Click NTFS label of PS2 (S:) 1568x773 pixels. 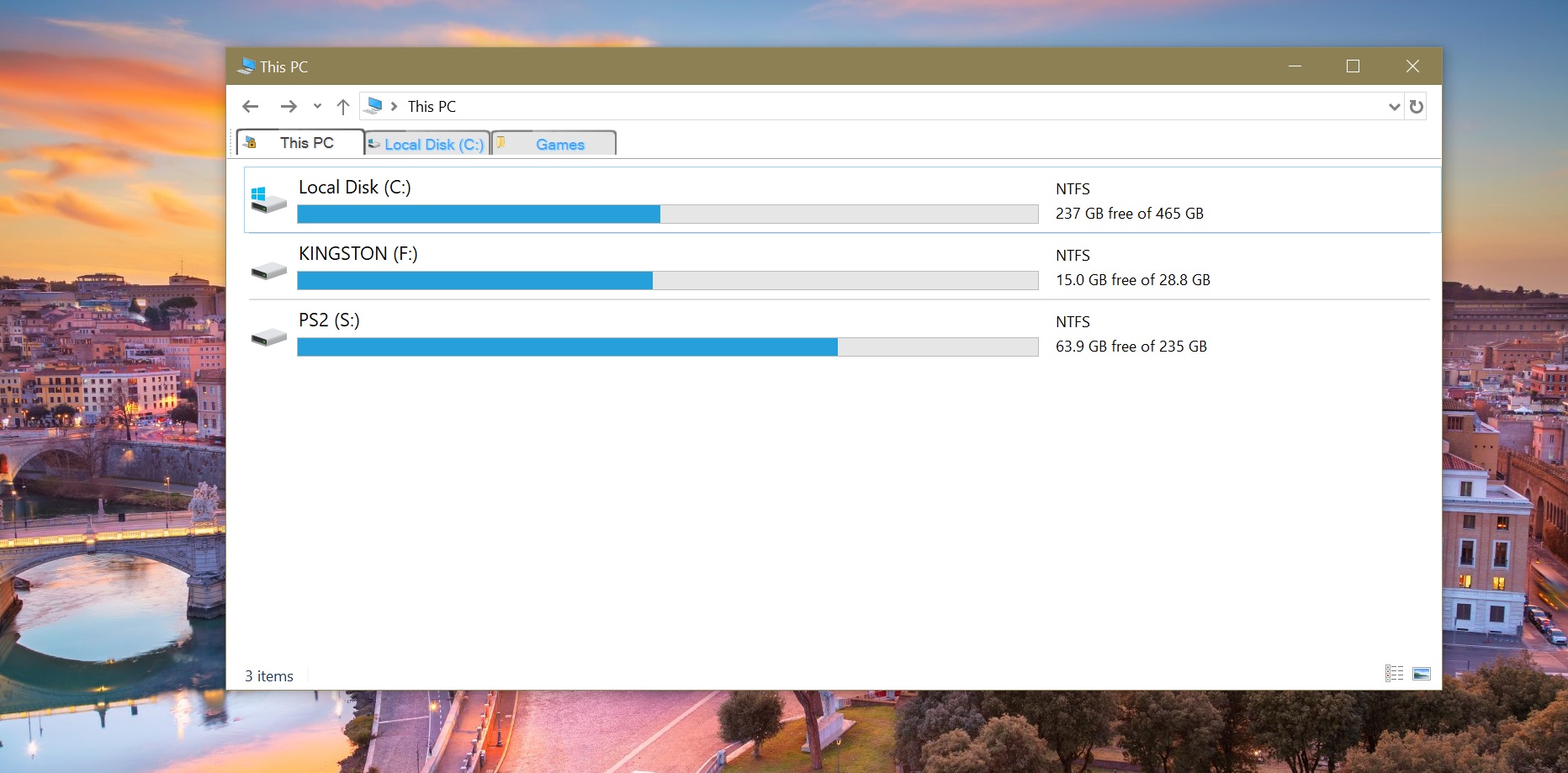[1073, 322]
